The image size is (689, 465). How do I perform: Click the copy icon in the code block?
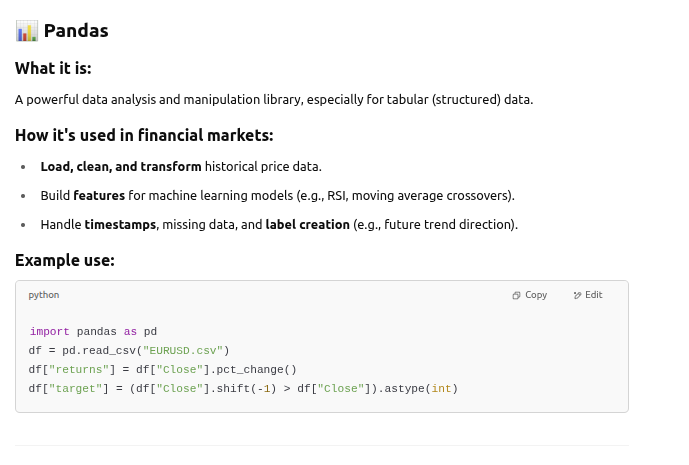[516, 295]
